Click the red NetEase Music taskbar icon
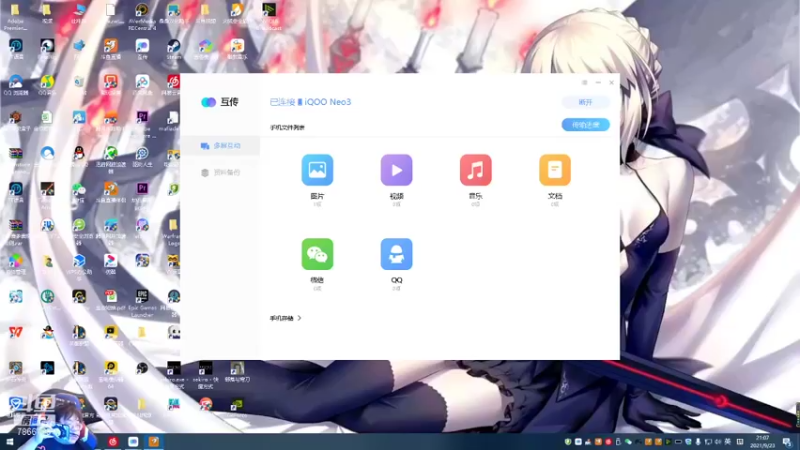Image resolution: width=800 pixels, height=450 pixels. pyautogui.click(x=113, y=441)
